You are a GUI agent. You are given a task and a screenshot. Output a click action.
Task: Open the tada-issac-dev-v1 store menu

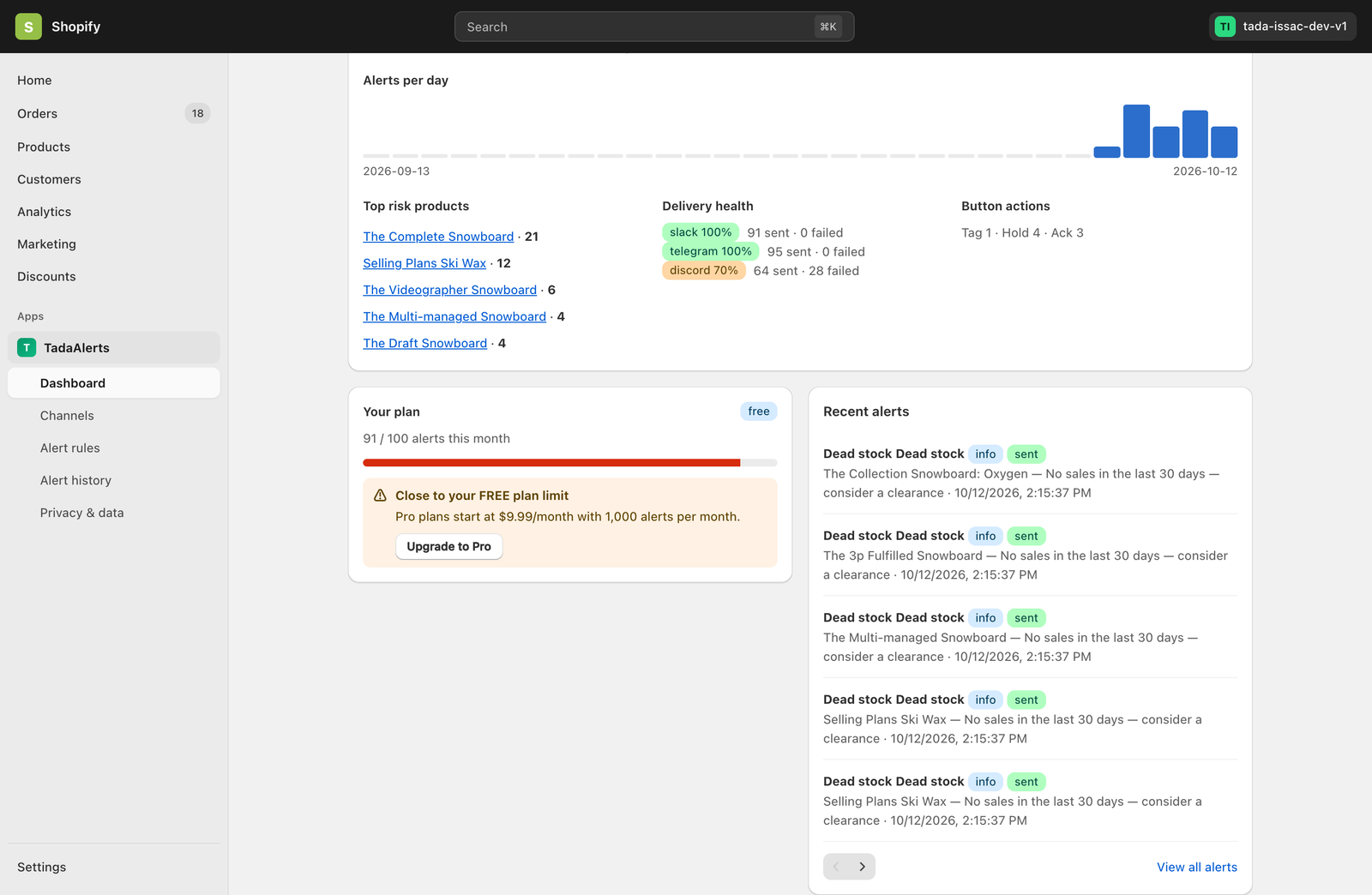click(x=1283, y=27)
